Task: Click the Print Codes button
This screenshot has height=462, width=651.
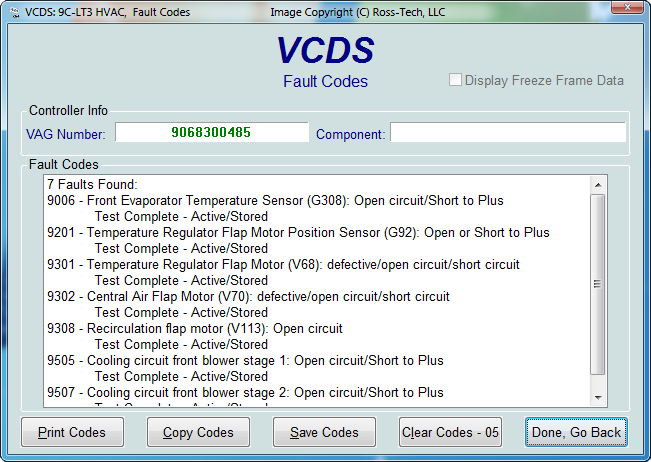Action: [x=72, y=432]
